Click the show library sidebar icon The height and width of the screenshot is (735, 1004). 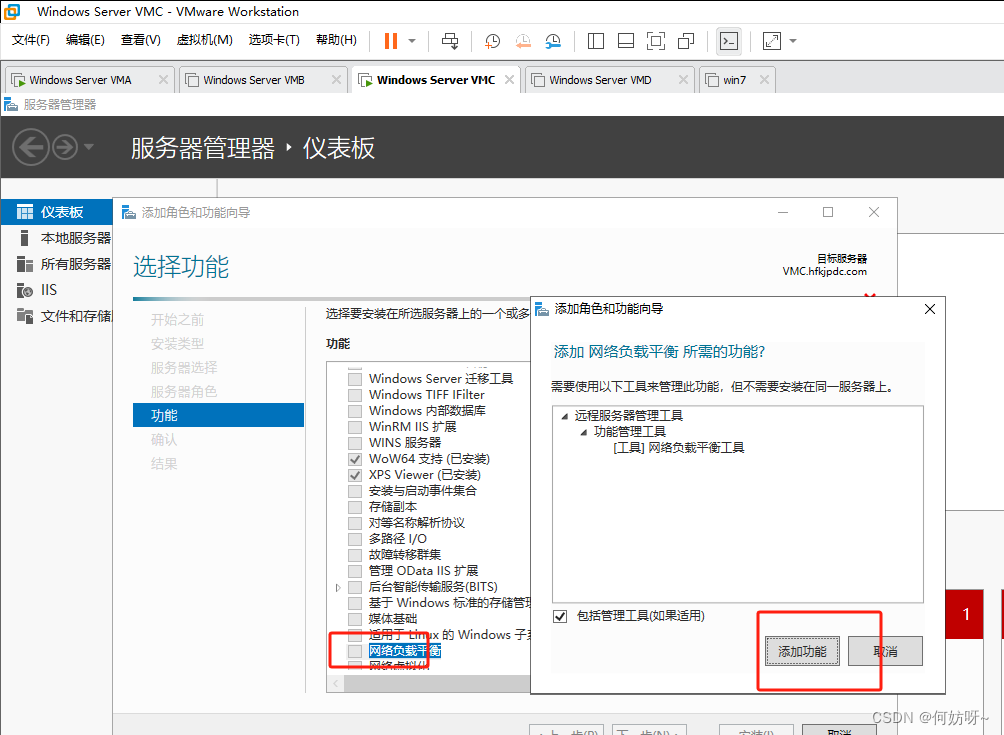coord(596,41)
